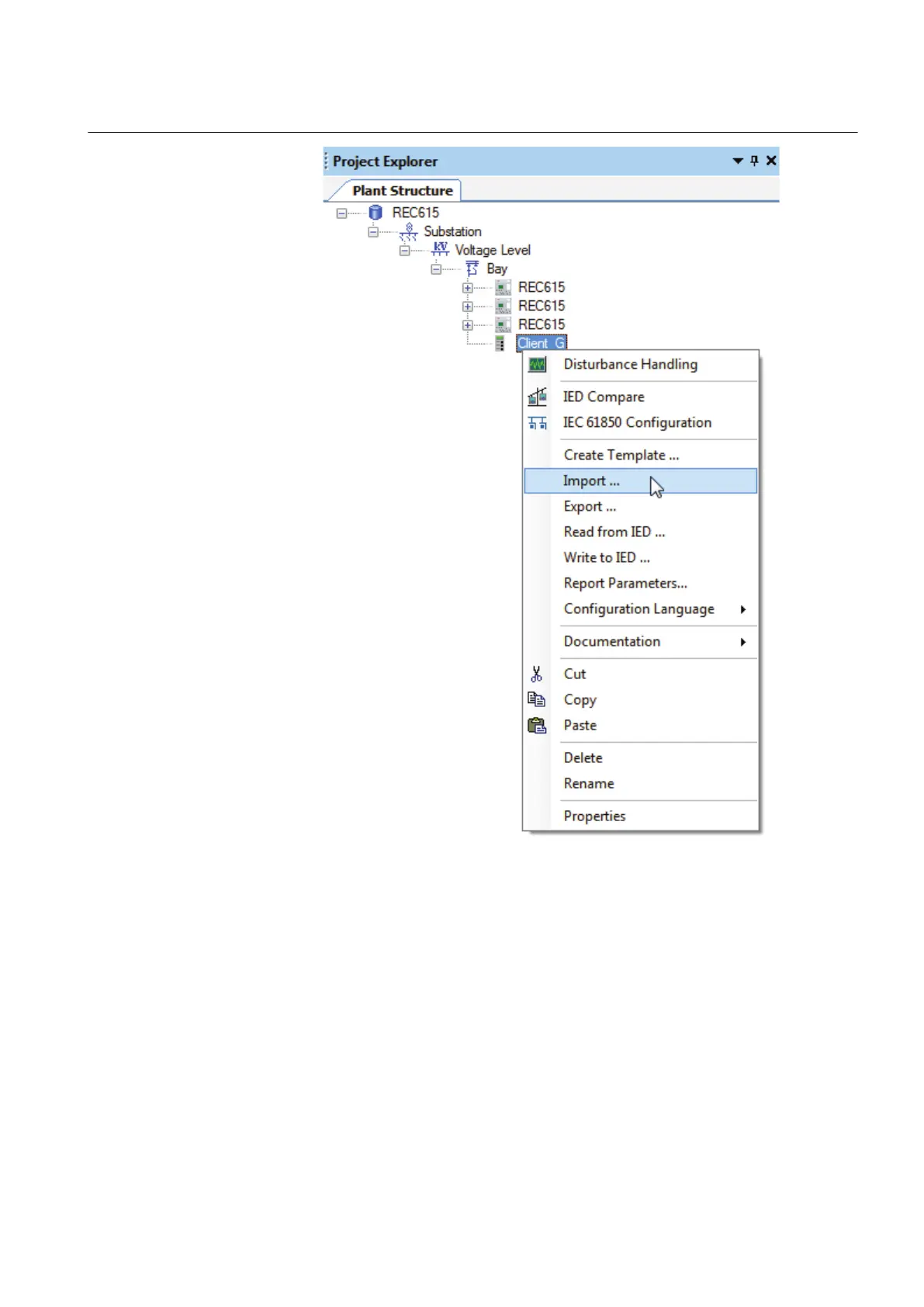Choose Disturbance Handling from context menu
Viewport: 924px width, 1307px height.
(641, 364)
